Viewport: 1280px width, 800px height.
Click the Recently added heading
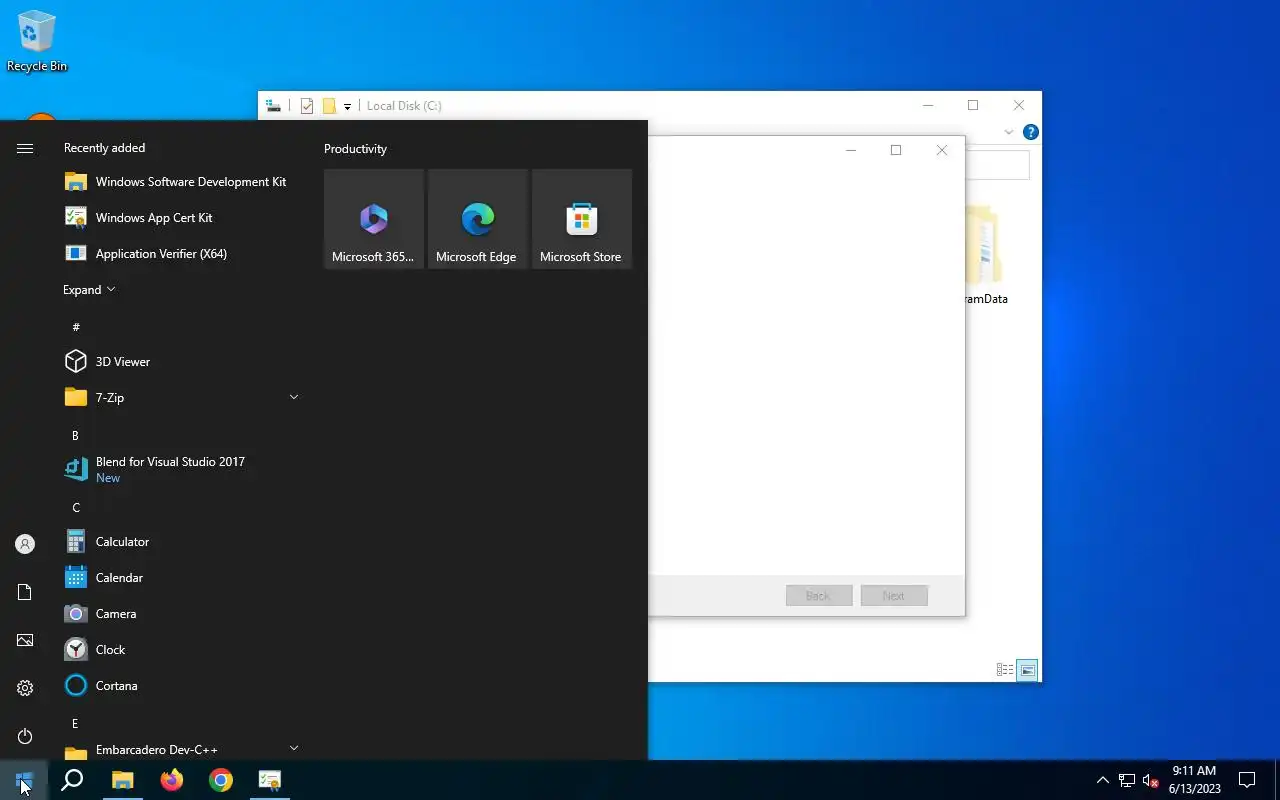point(104,148)
